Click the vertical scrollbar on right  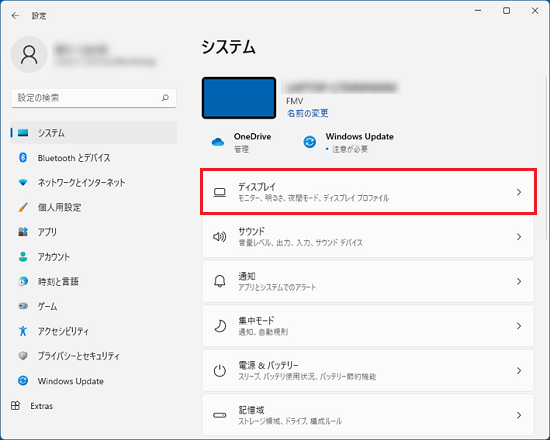click(546, 158)
